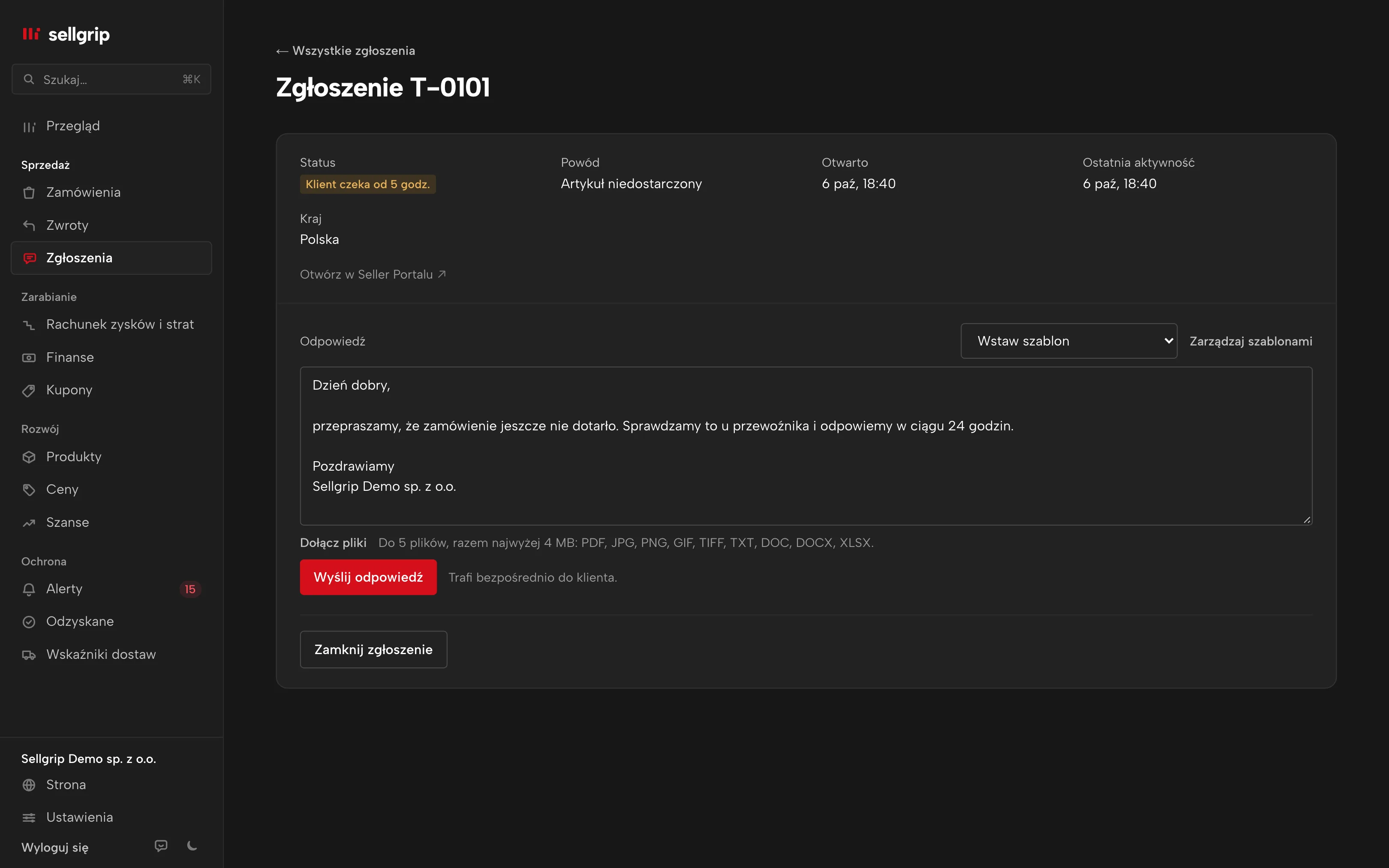Image resolution: width=1389 pixels, height=868 pixels.
Task: Open Rachunek zysków i strat page
Action: point(111,324)
